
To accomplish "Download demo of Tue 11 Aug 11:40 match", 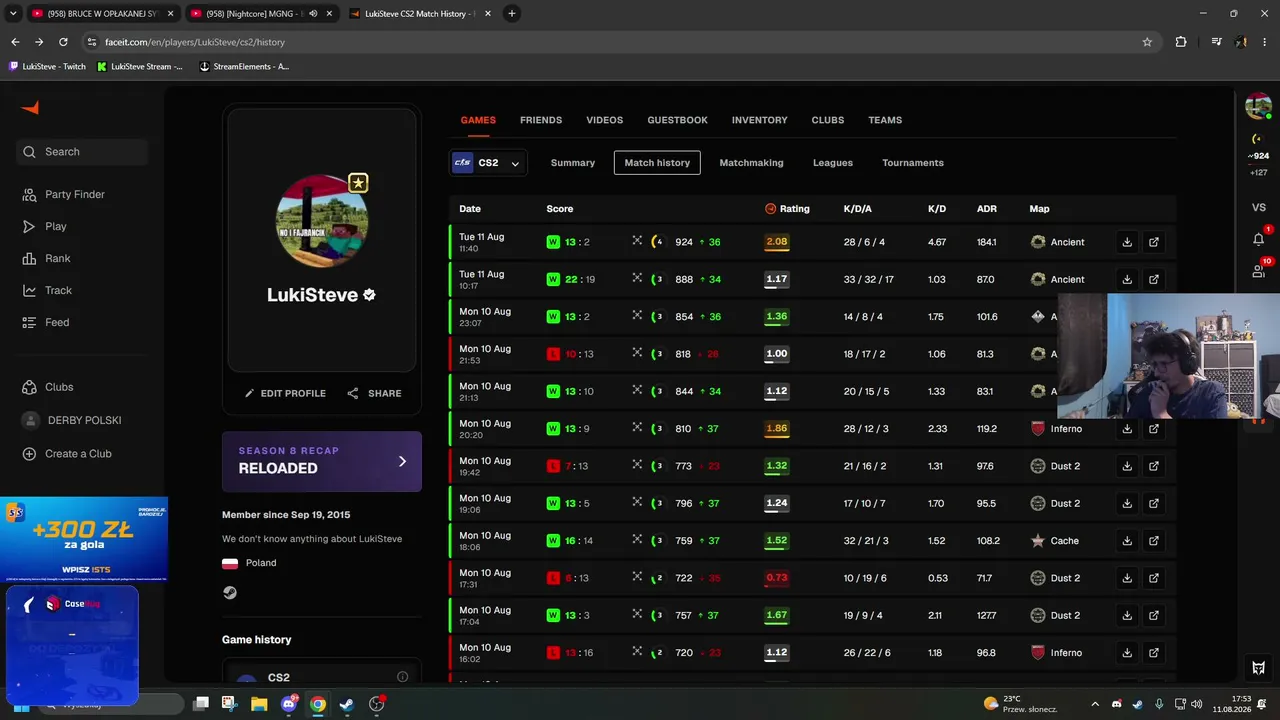I will [x=1127, y=242].
